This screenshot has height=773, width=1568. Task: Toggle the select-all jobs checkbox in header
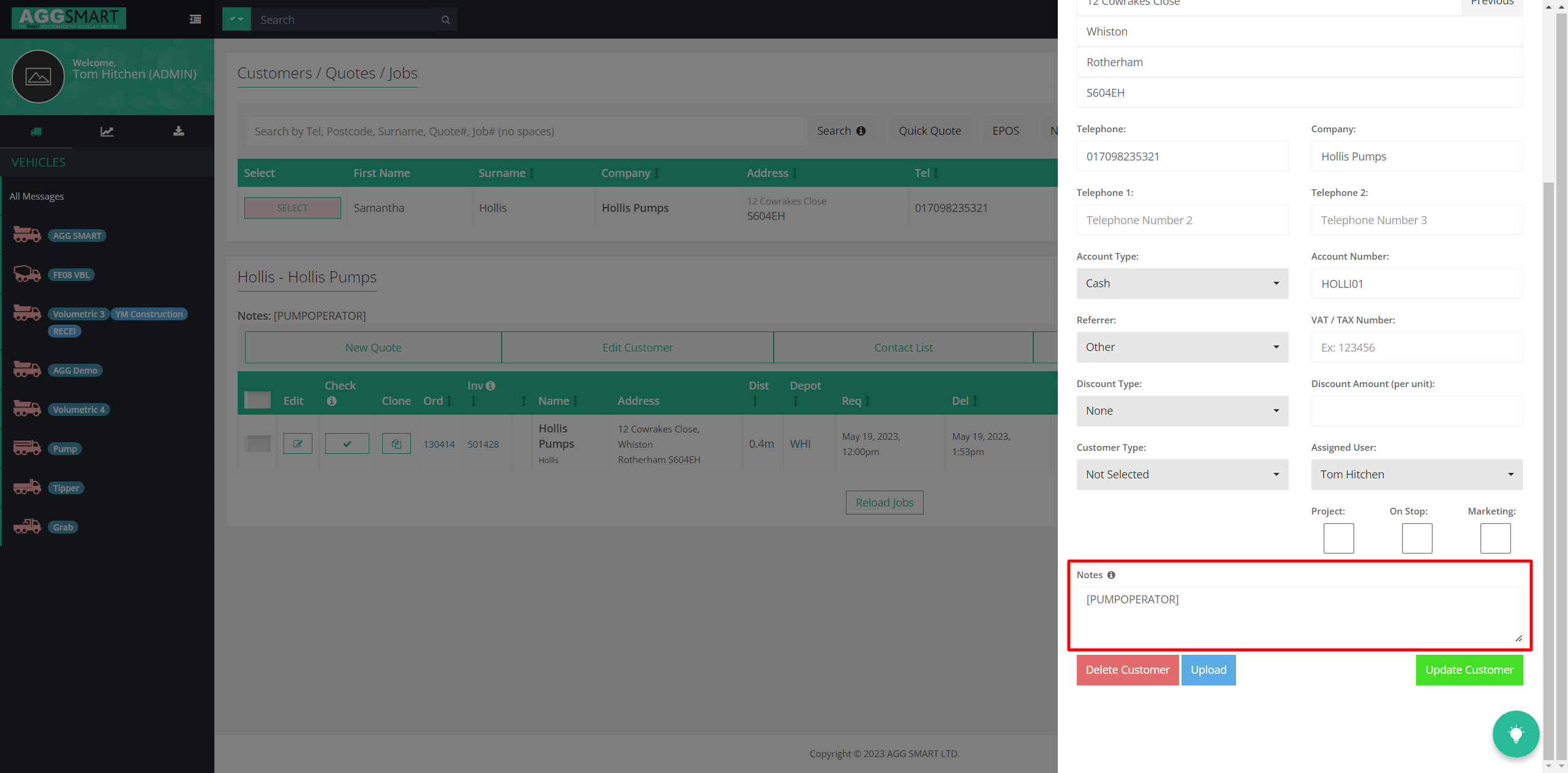coord(257,400)
